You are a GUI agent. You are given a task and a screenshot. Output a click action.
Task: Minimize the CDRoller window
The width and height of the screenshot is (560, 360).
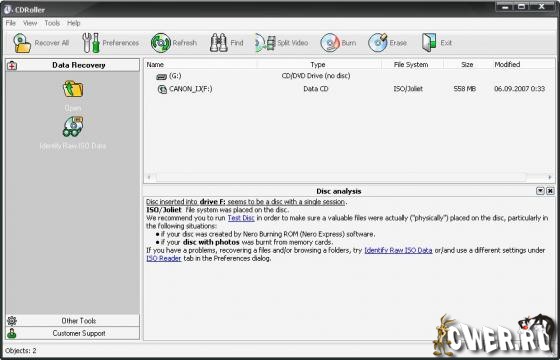click(x=506, y=7)
